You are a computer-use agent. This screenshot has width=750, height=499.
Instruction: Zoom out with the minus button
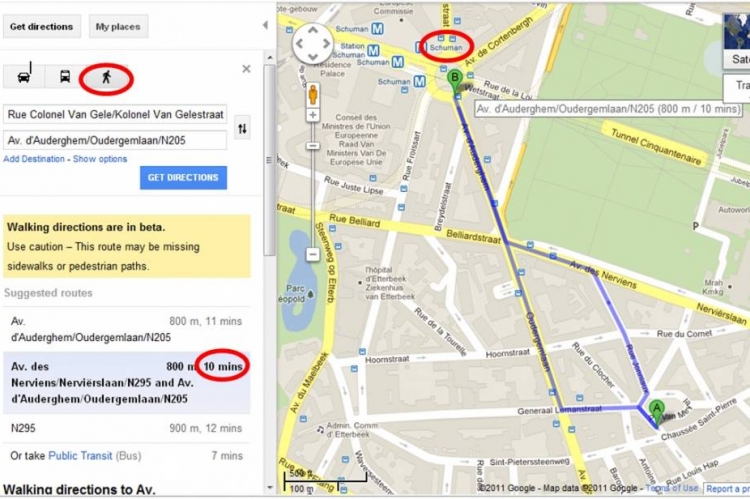click(x=313, y=254)
